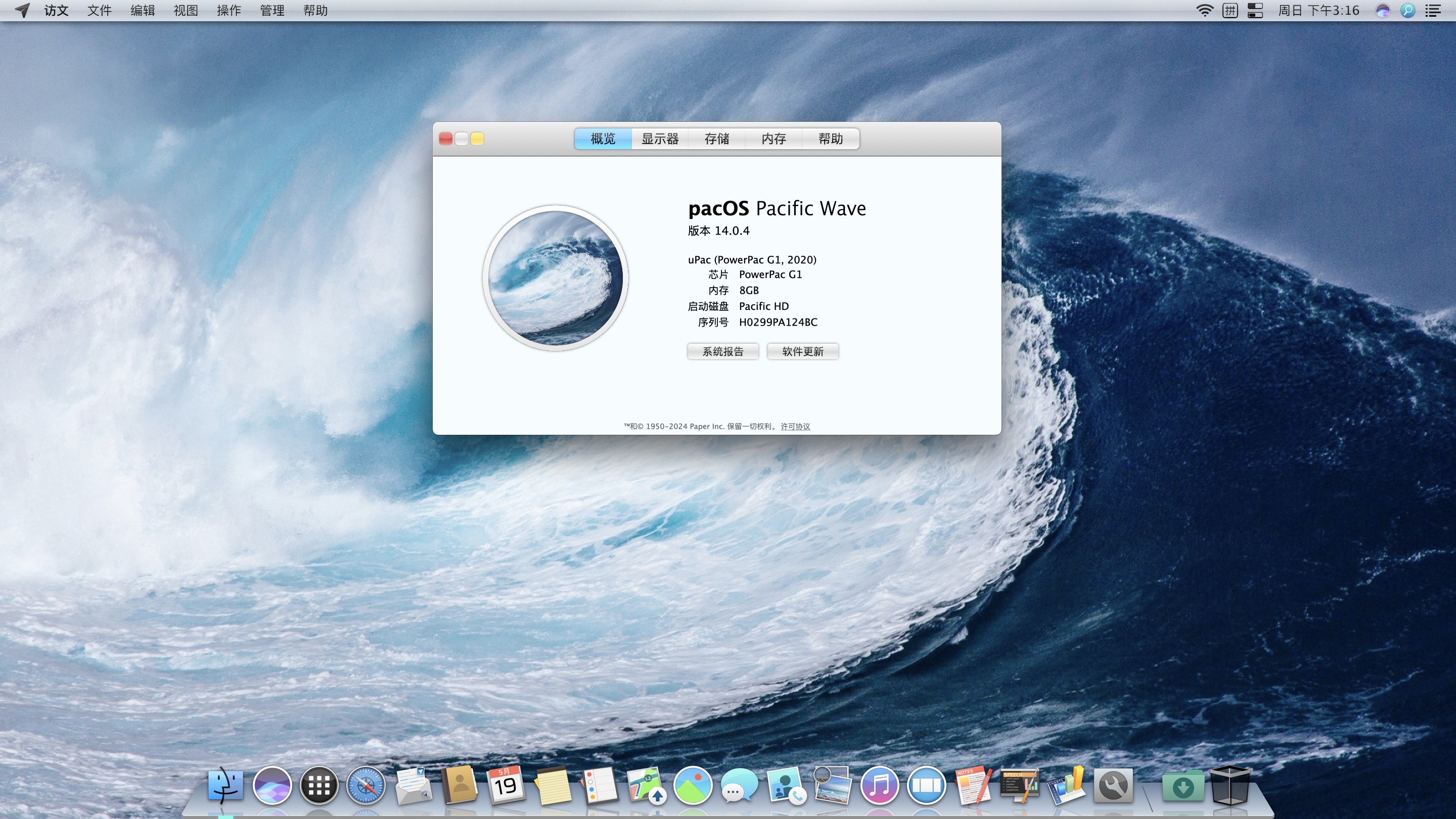The height and width of the screenshot is (819, 1456).
Task: Open the 管理 menu
Action: tap(272, 11)
